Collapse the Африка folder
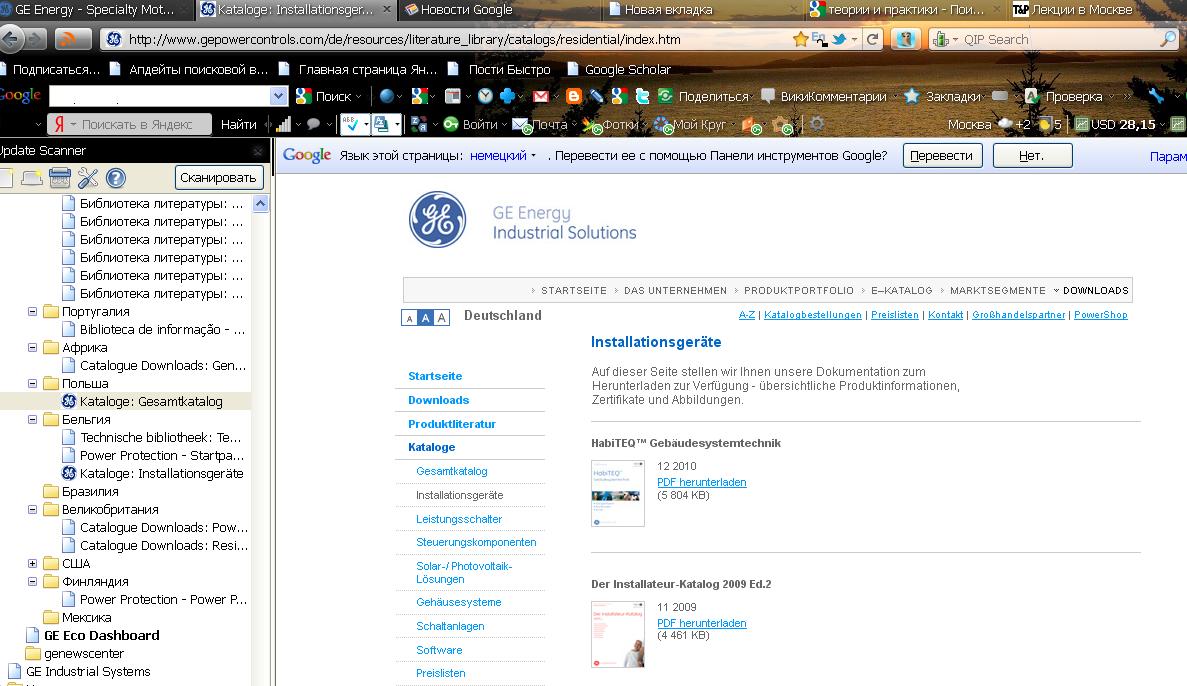The image size is (1187, 686). 33,348
